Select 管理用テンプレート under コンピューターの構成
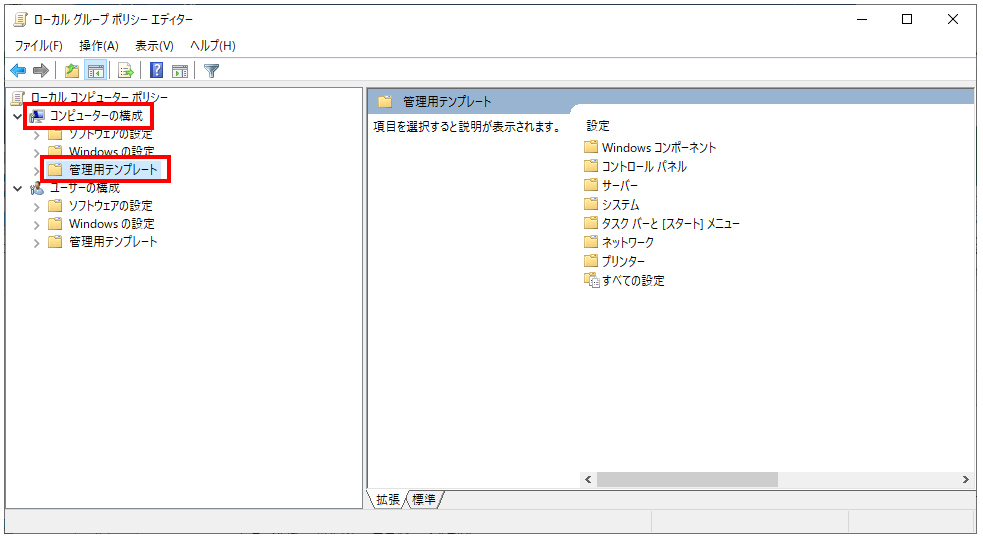Viewport: 983px width, 540px height. pos(113,170)
